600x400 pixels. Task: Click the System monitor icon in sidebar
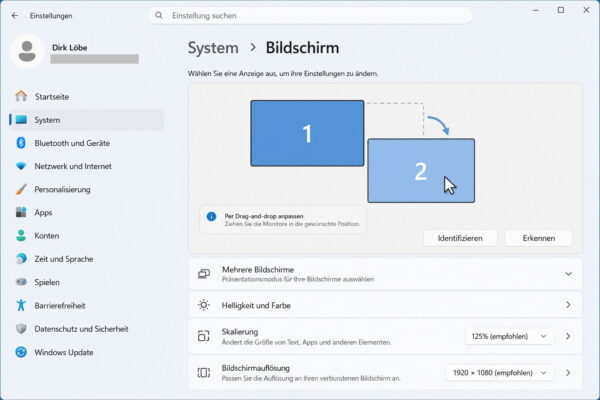[x=21, y=120]
